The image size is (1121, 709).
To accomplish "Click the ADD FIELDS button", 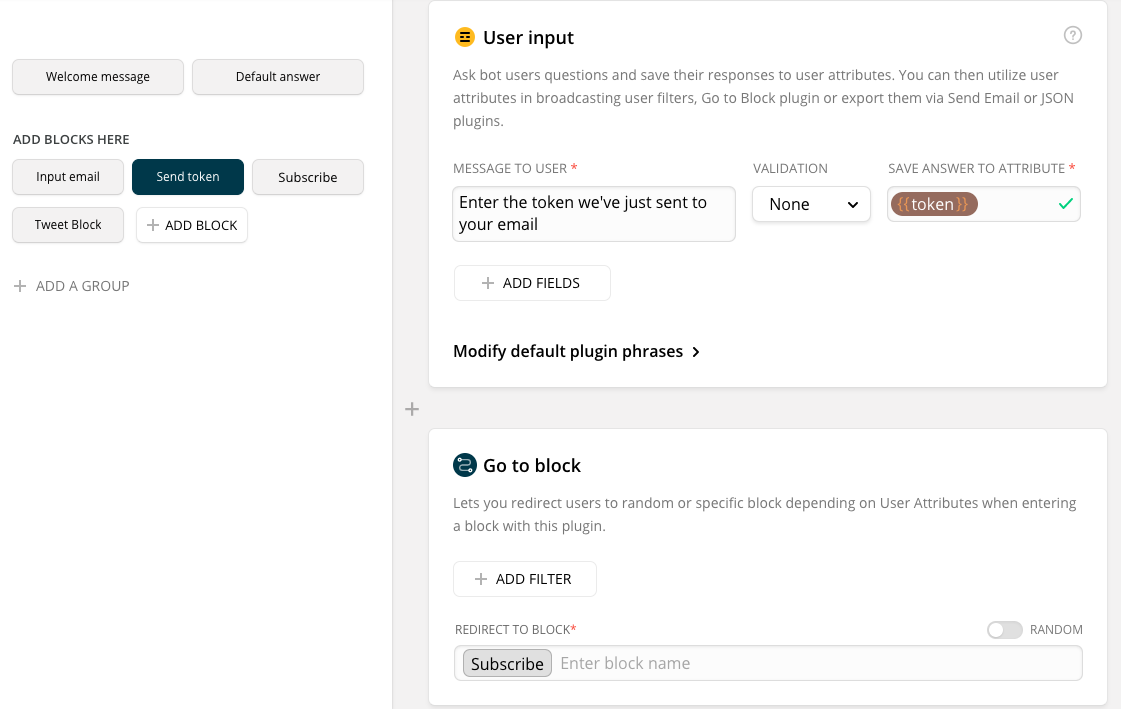I will (x=532, y=283).
